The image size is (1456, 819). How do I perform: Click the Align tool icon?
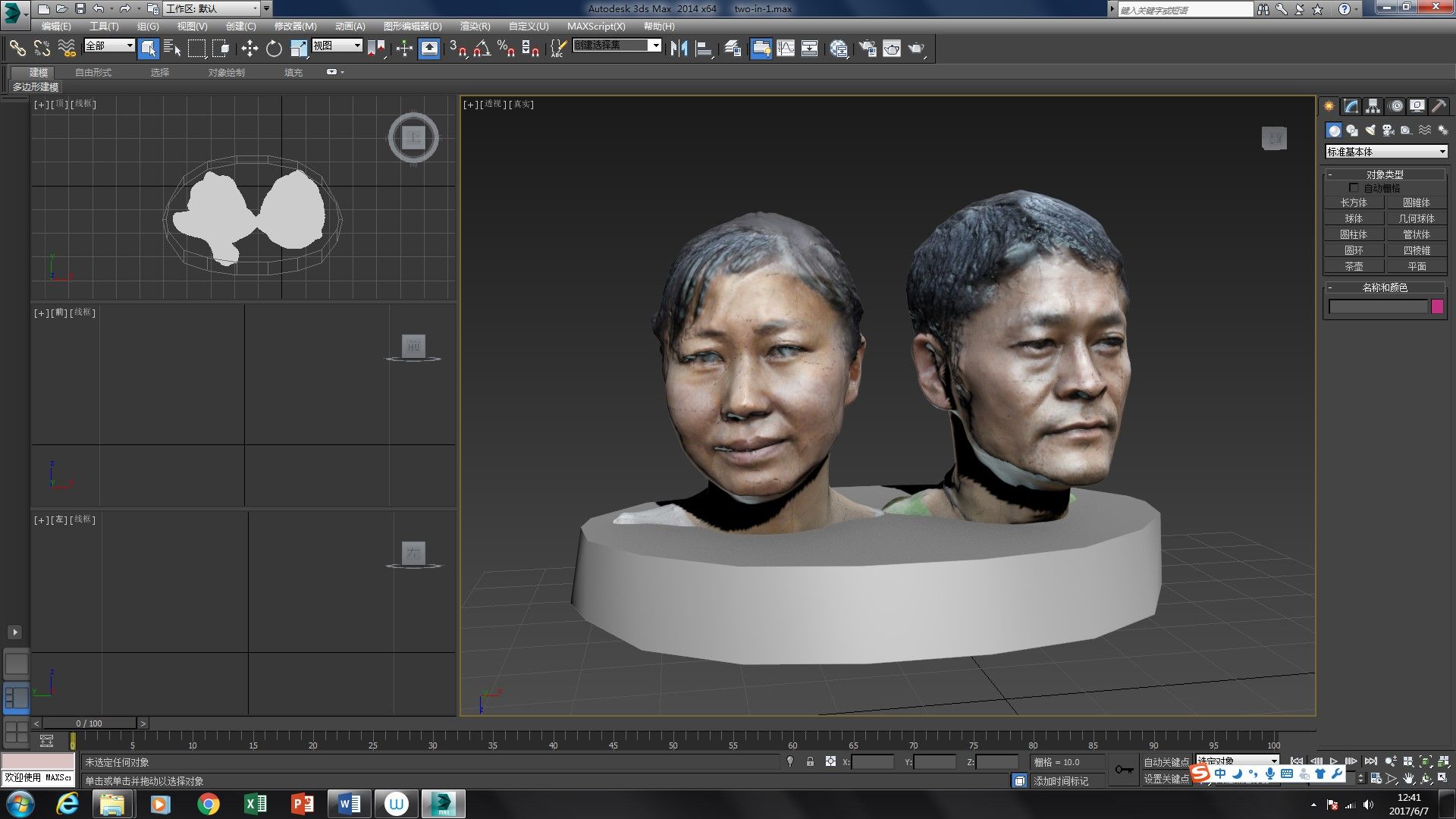tap(703, 48)
